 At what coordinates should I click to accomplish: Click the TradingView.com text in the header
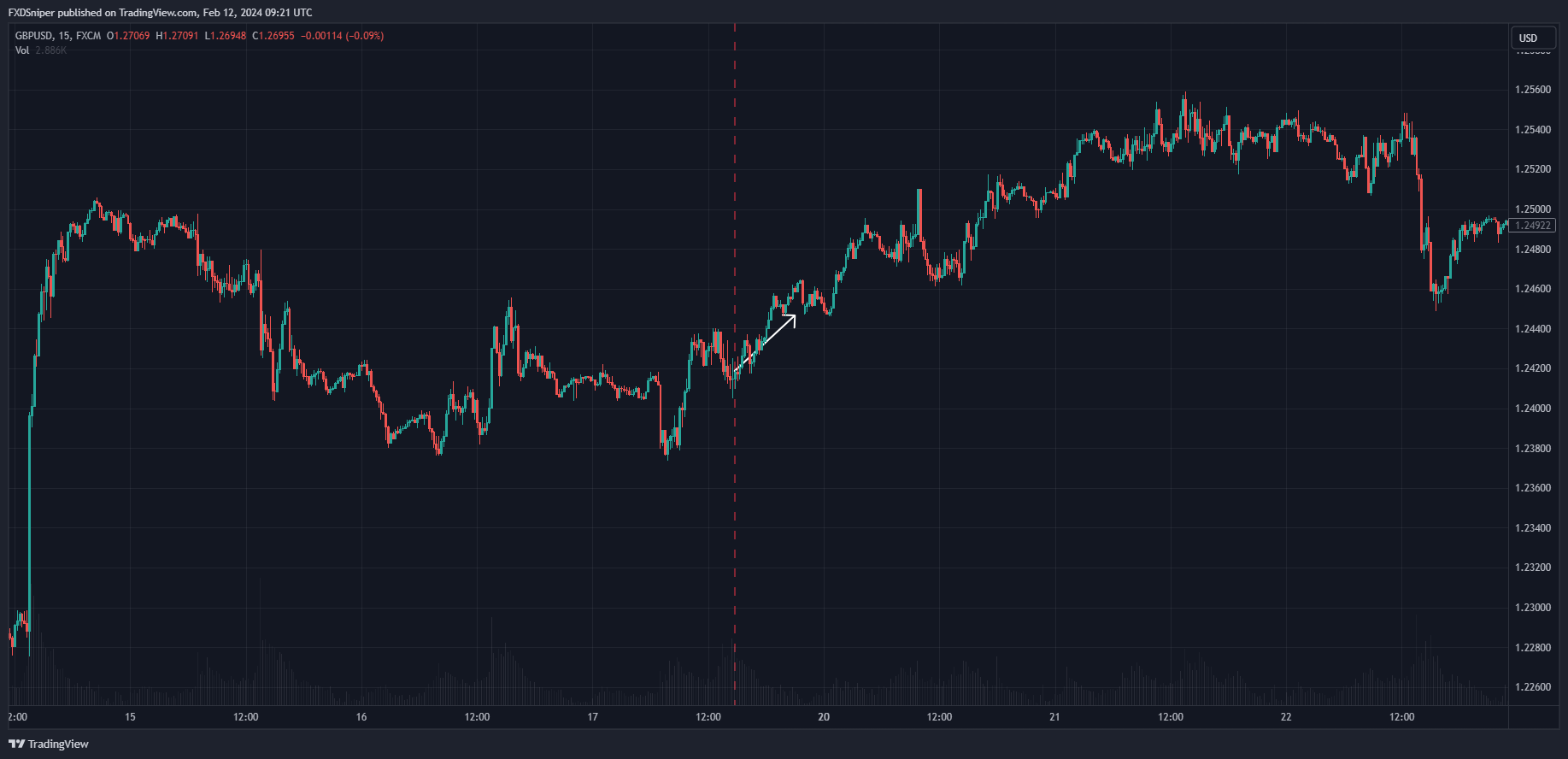coord(158,13)
